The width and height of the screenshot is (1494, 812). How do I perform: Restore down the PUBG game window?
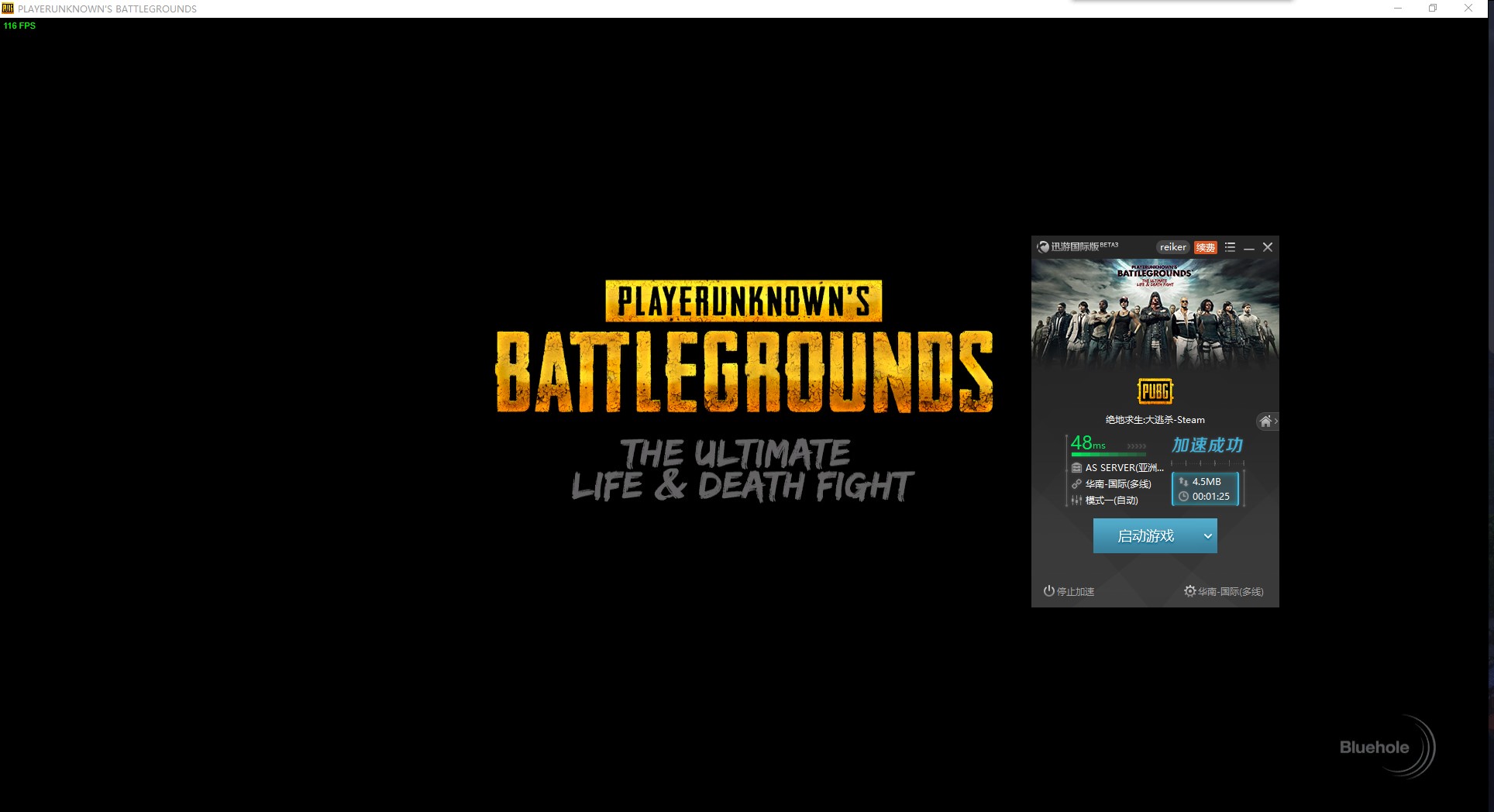click(x=1433, y=9)
